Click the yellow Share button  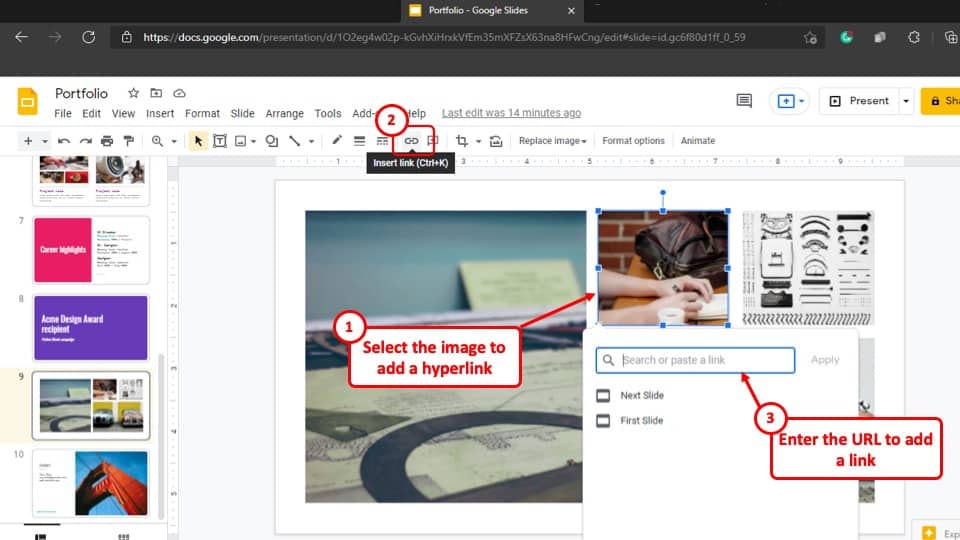(940, 101)
